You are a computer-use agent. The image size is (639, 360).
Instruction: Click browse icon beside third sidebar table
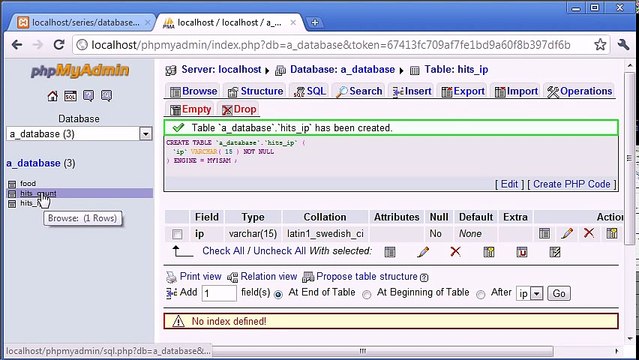pos(12,203)
